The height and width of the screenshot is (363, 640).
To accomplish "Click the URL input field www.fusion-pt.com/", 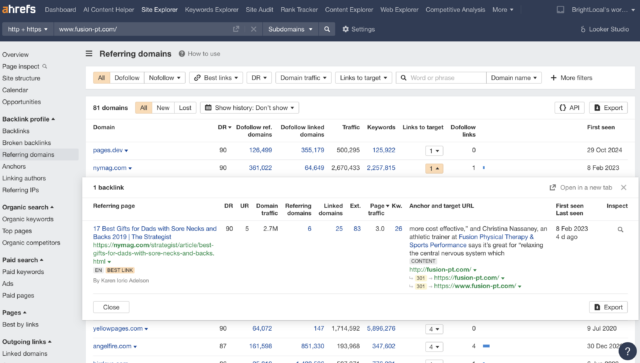I will point(143,29).
